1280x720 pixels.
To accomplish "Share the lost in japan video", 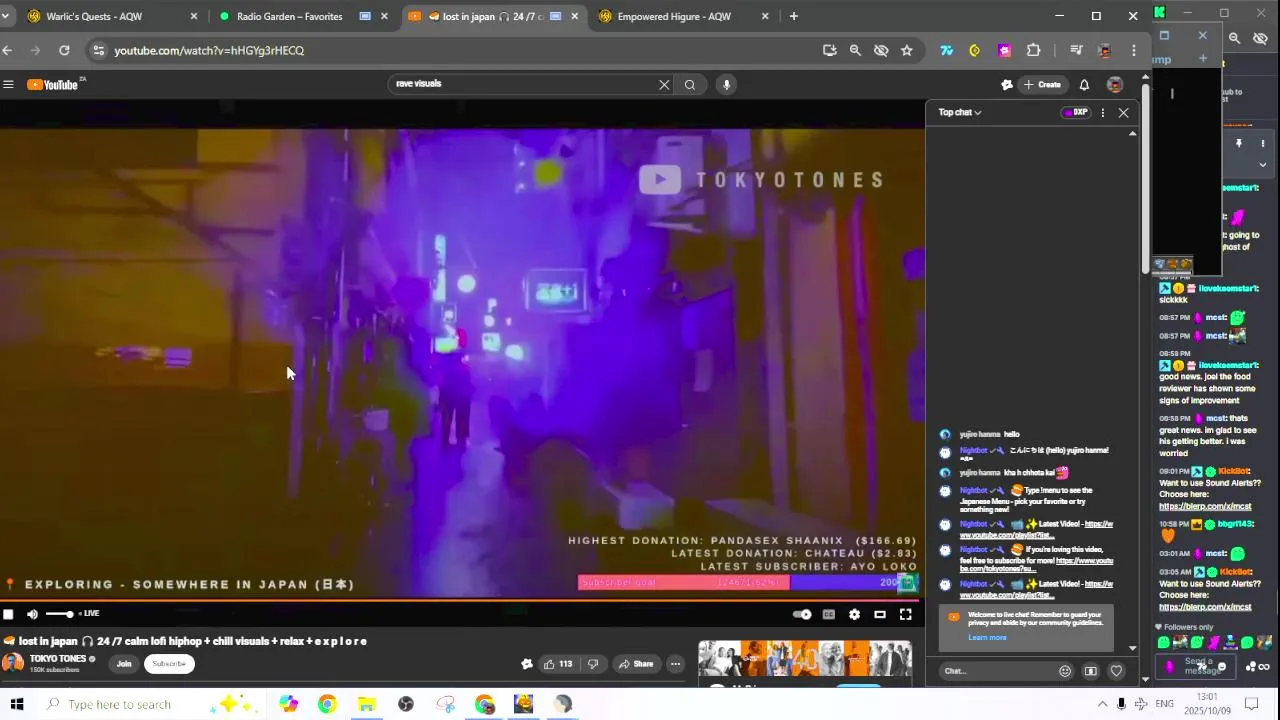I will 636,664.
